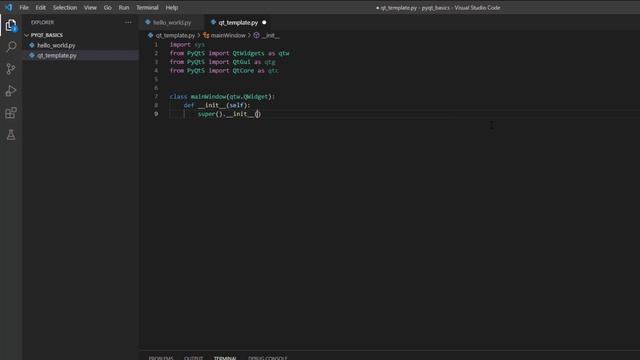Click the EXPLORER panel title
Screen dimensions: 640x360
pyautogui.click(x=42, y=22)
